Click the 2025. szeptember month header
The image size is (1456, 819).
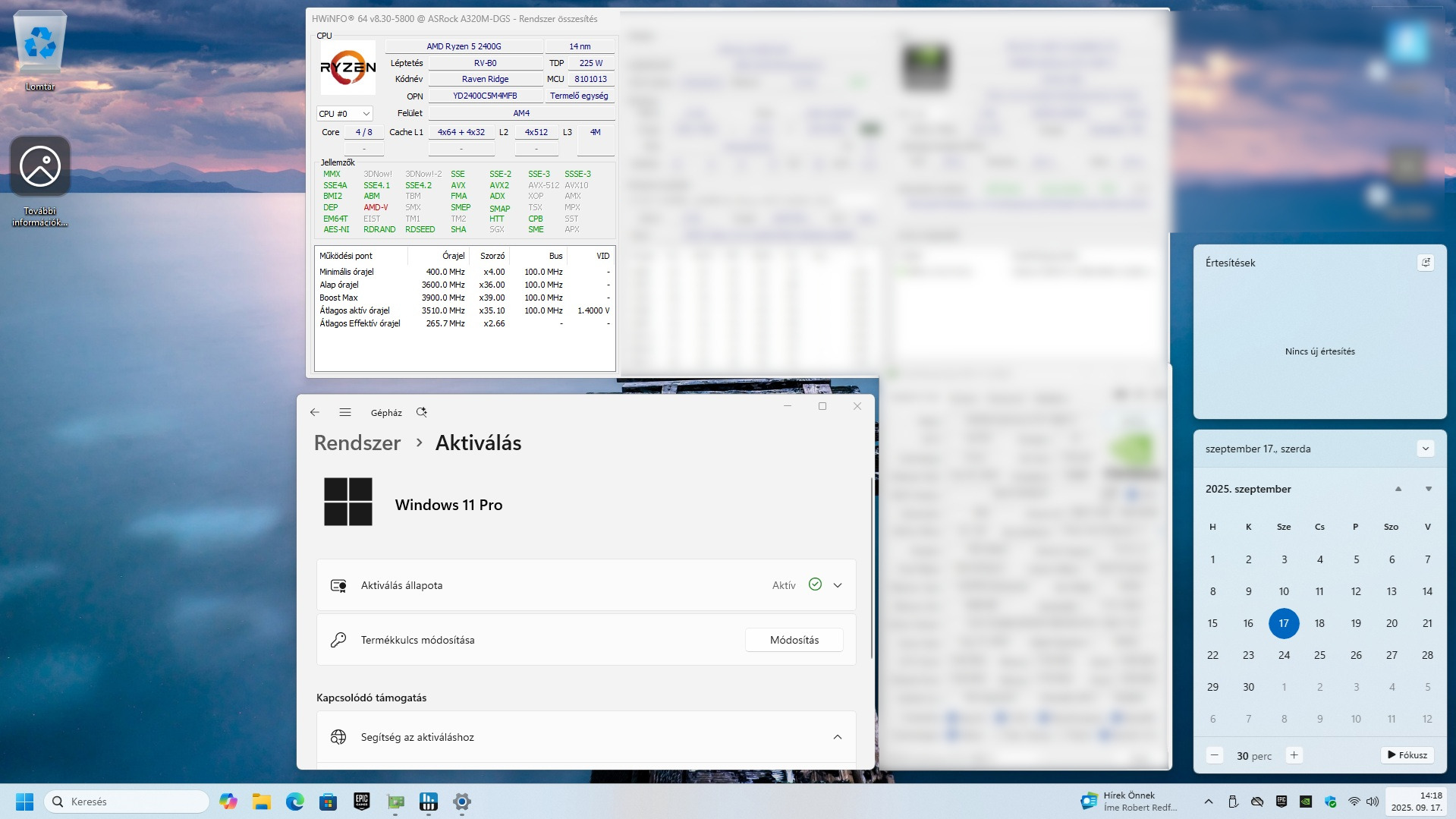point(1248,489)
